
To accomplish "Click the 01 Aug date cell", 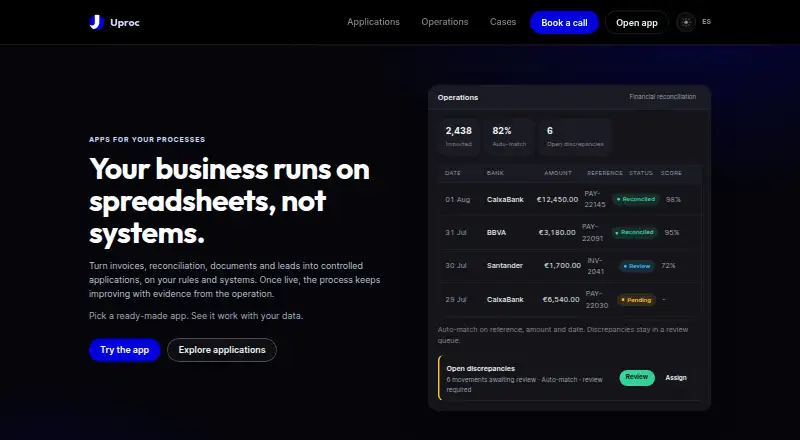I will (458, 200).
